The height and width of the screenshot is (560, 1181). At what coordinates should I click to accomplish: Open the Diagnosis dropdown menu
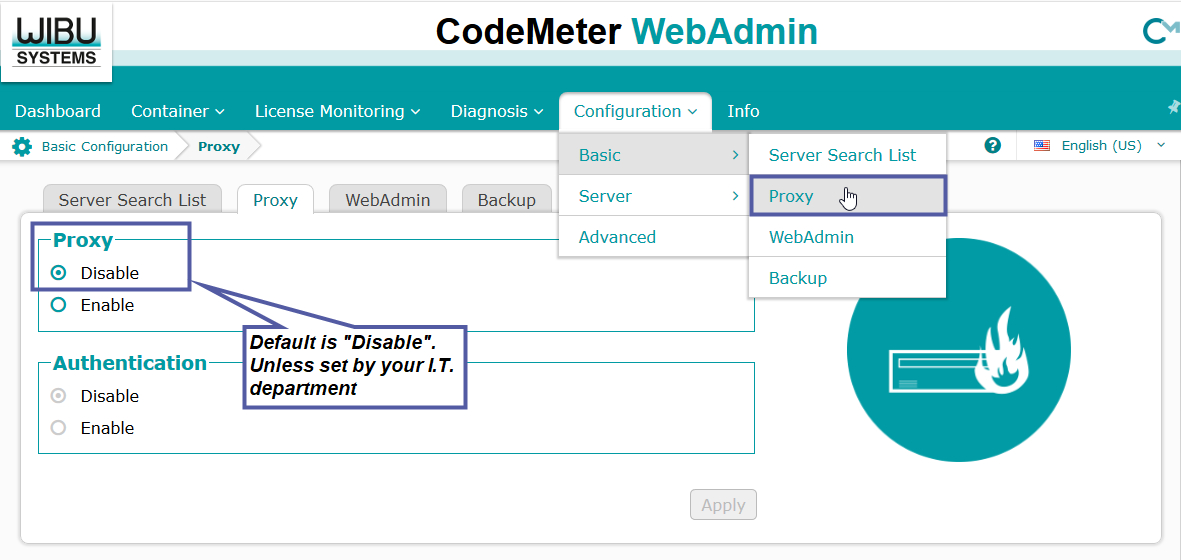tap(497, 111)
